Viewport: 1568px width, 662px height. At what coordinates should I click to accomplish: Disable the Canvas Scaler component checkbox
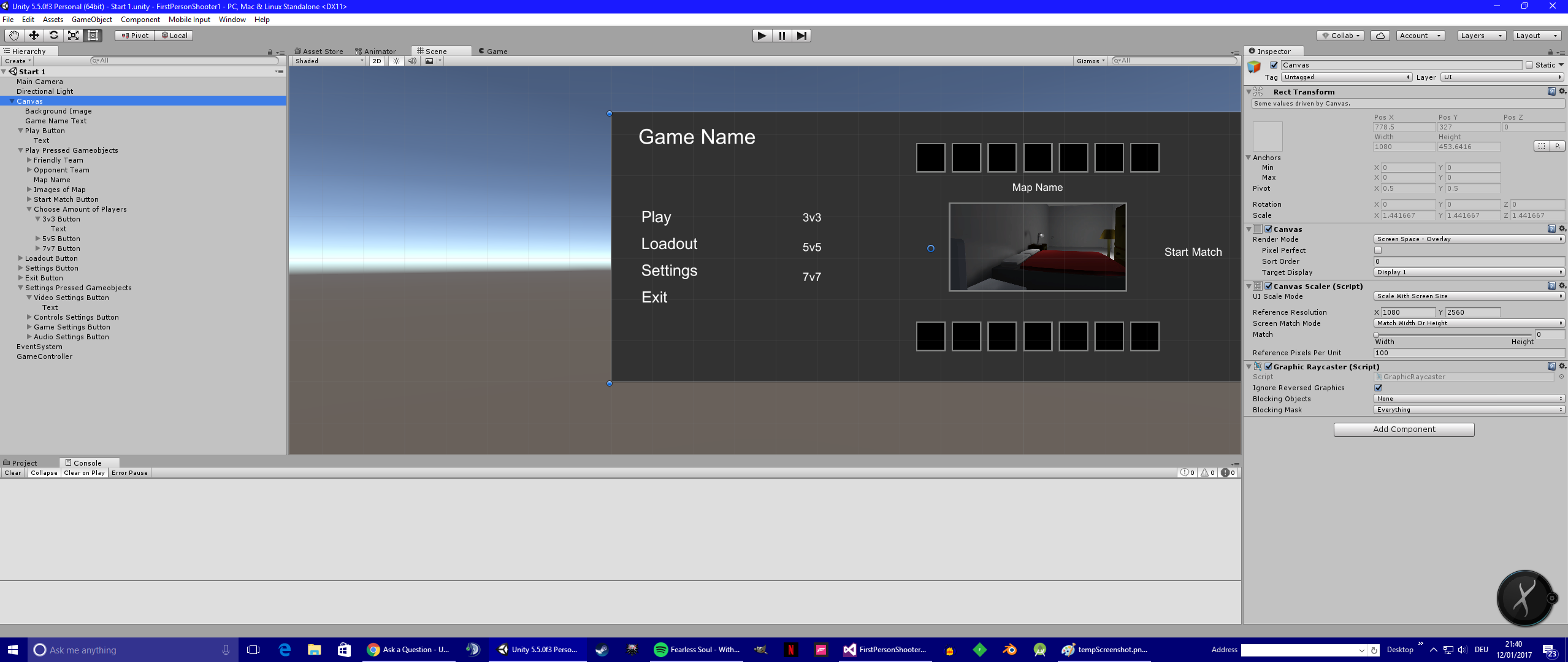click(1269, 286)
